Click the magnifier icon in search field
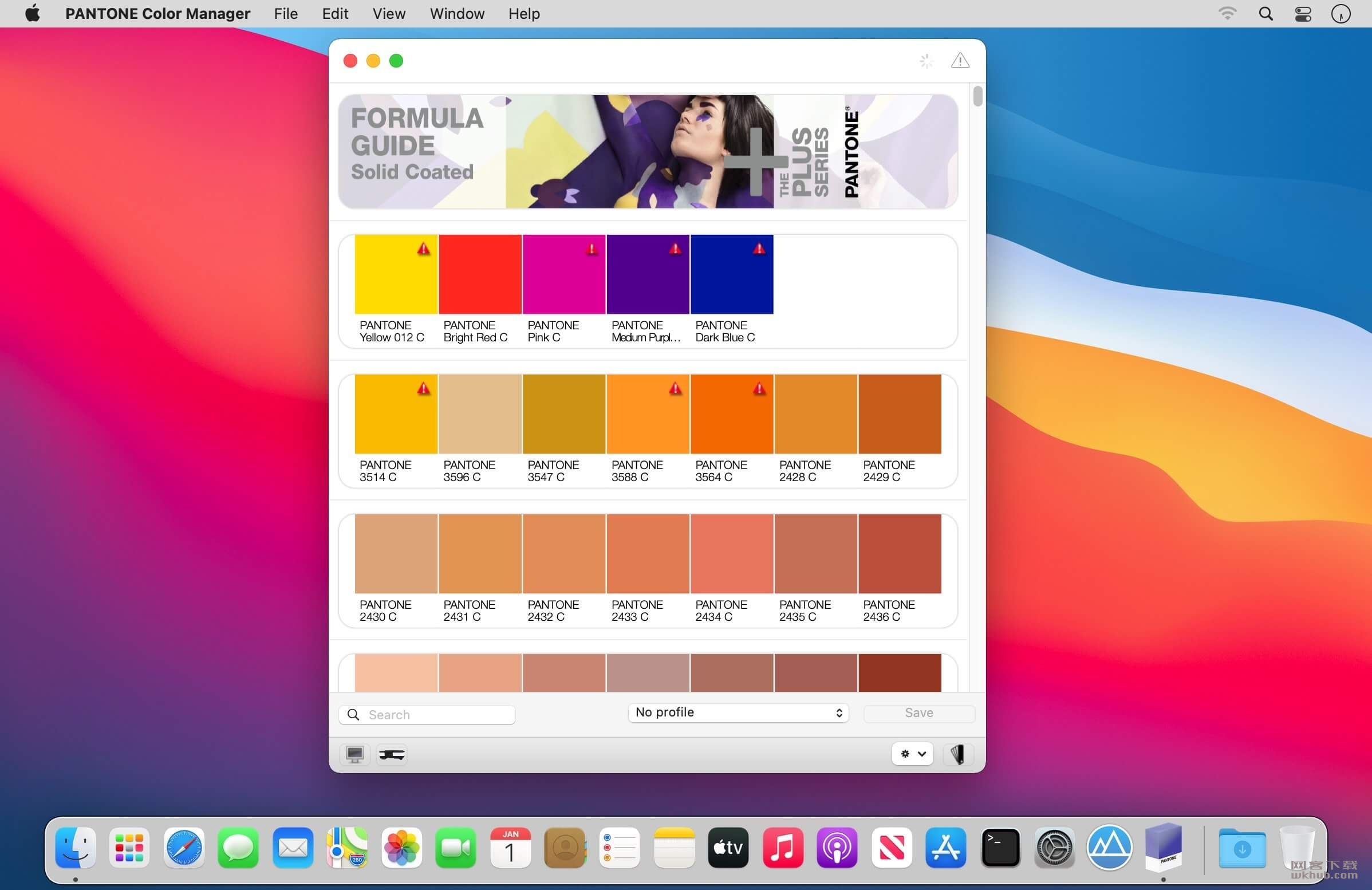The width and height of the screenshot is (1372, 890). [353, 715]
